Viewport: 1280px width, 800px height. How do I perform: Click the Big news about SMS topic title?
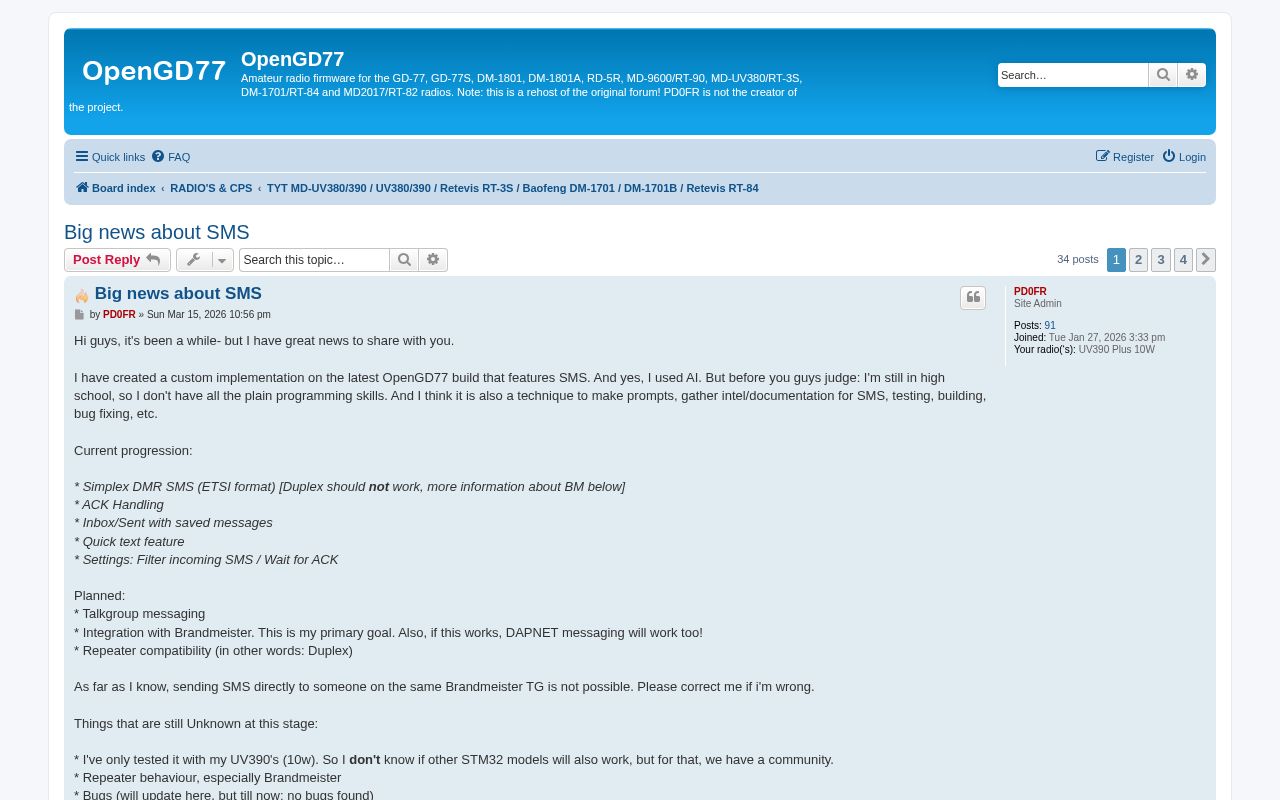click(x=157, y=232)
